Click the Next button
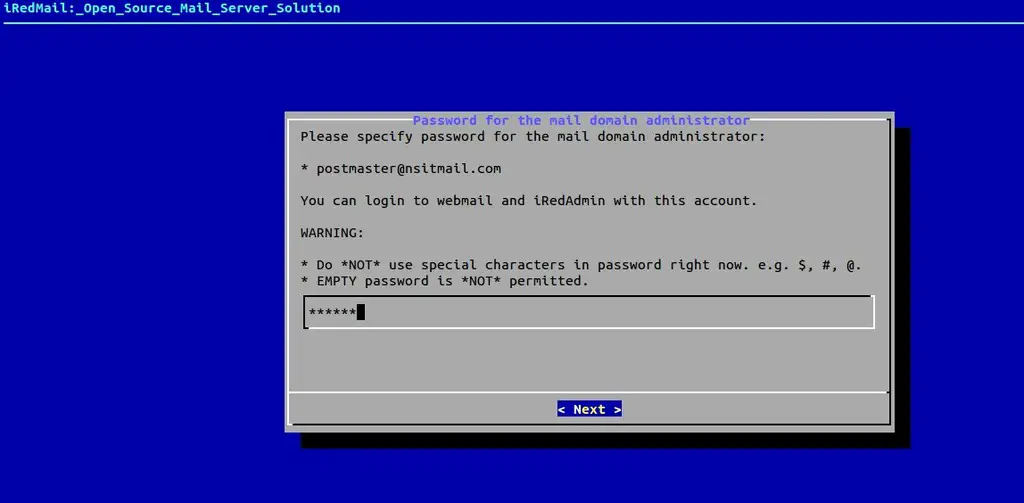This screenshot has width=1024, height=503. 589,410
